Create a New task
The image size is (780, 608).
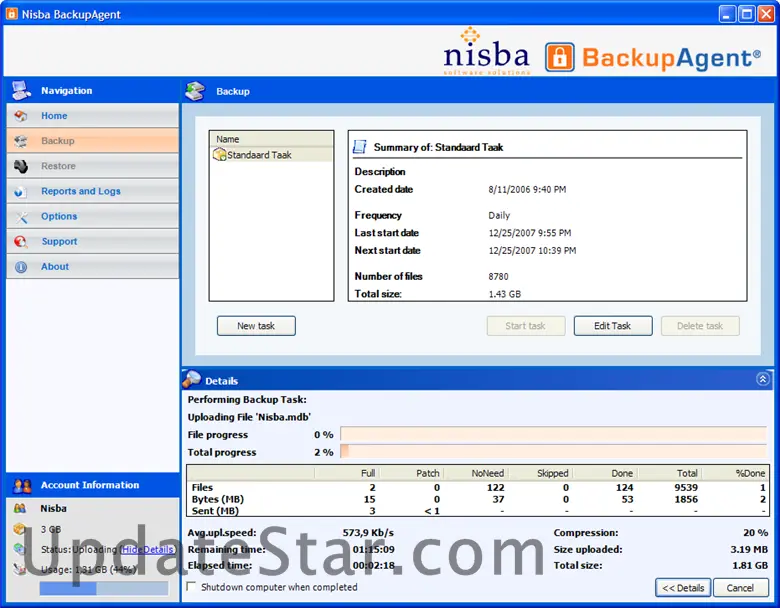256,326
